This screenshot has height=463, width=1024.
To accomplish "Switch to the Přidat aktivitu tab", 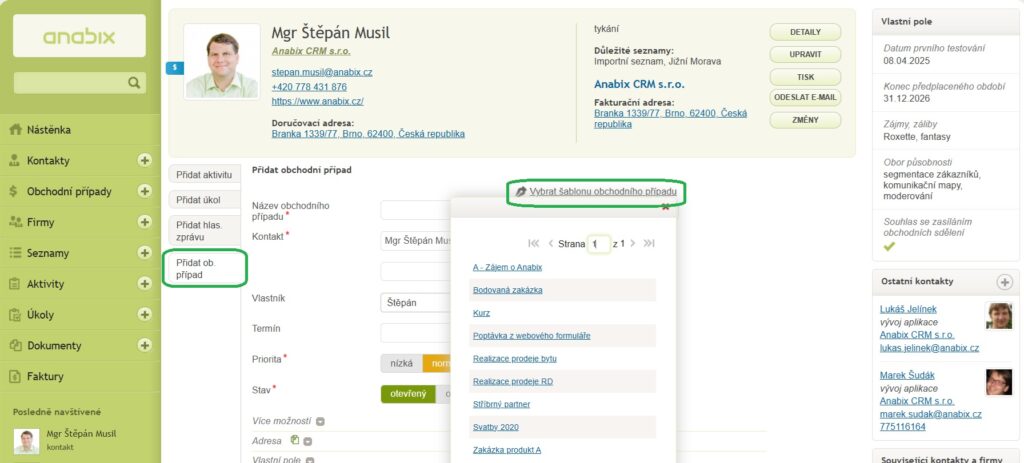I will click(204, 175).
